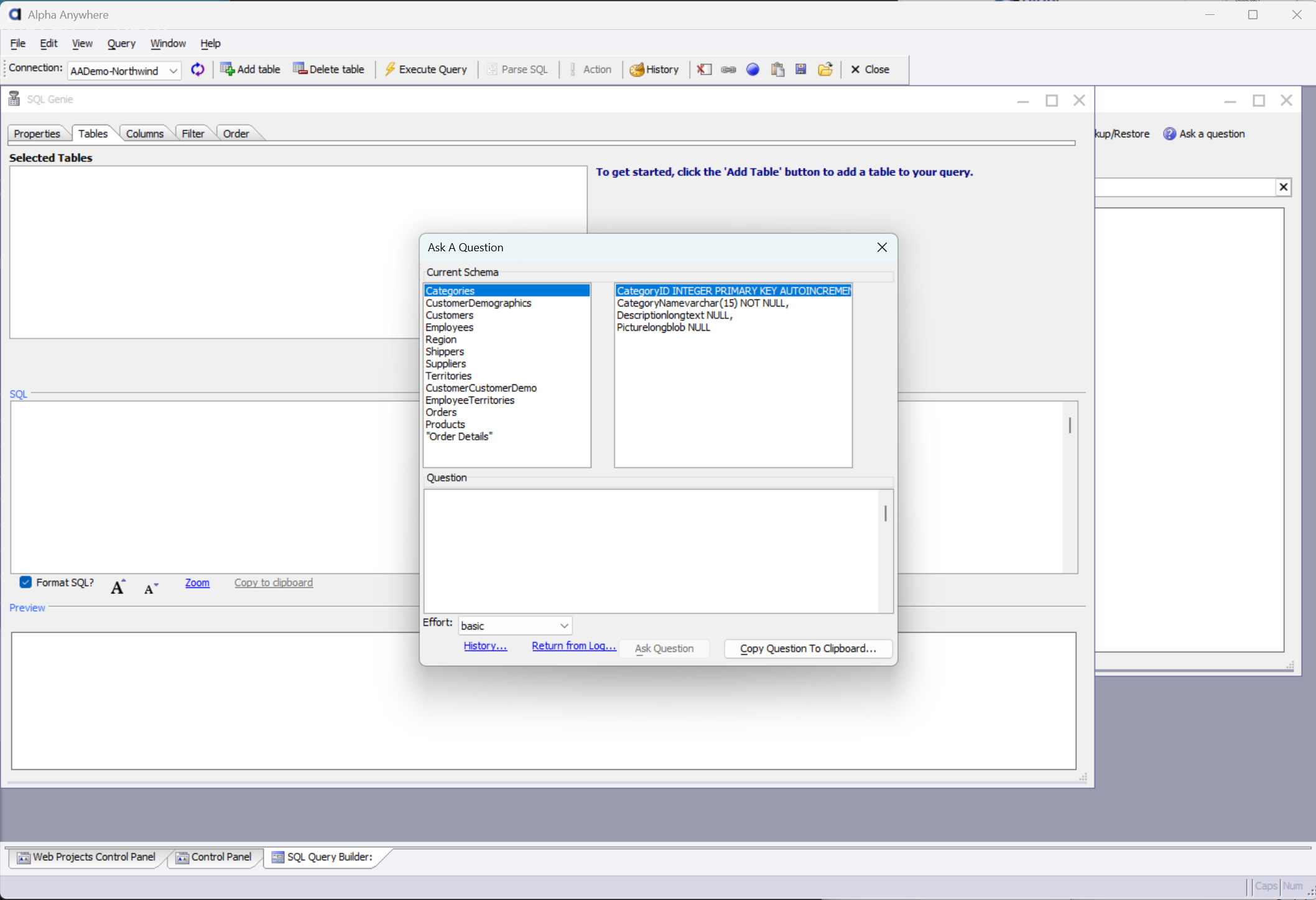This screenshot has height=900, width=1316.
Task: Switch to the Columns tab
Action: pos(145,134)
